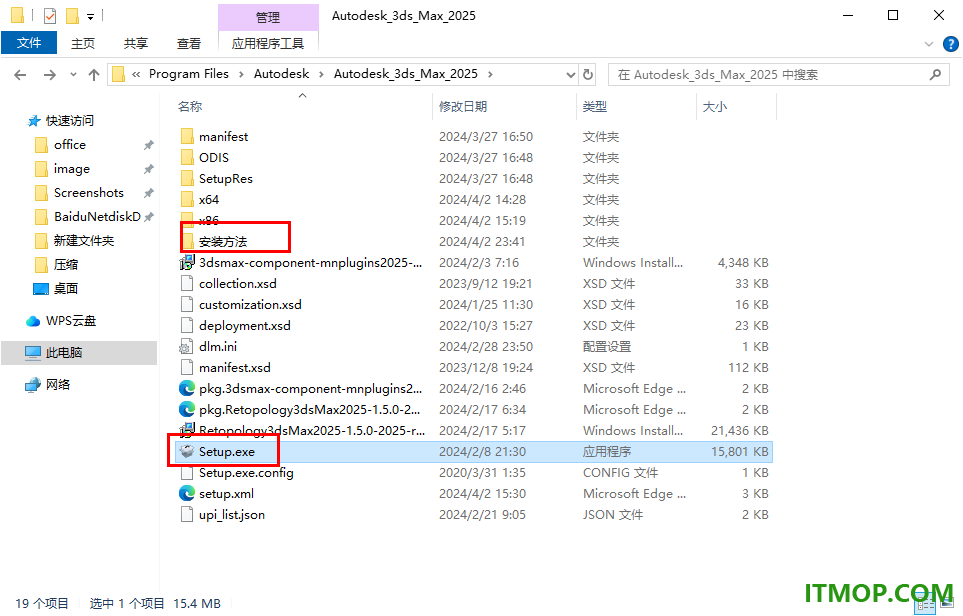Select the upi_list.json file

pos(232,515)
